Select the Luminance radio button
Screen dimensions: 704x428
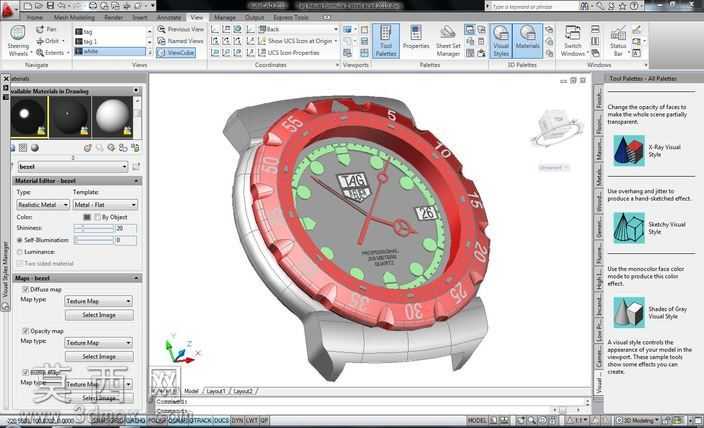point(20,252)
